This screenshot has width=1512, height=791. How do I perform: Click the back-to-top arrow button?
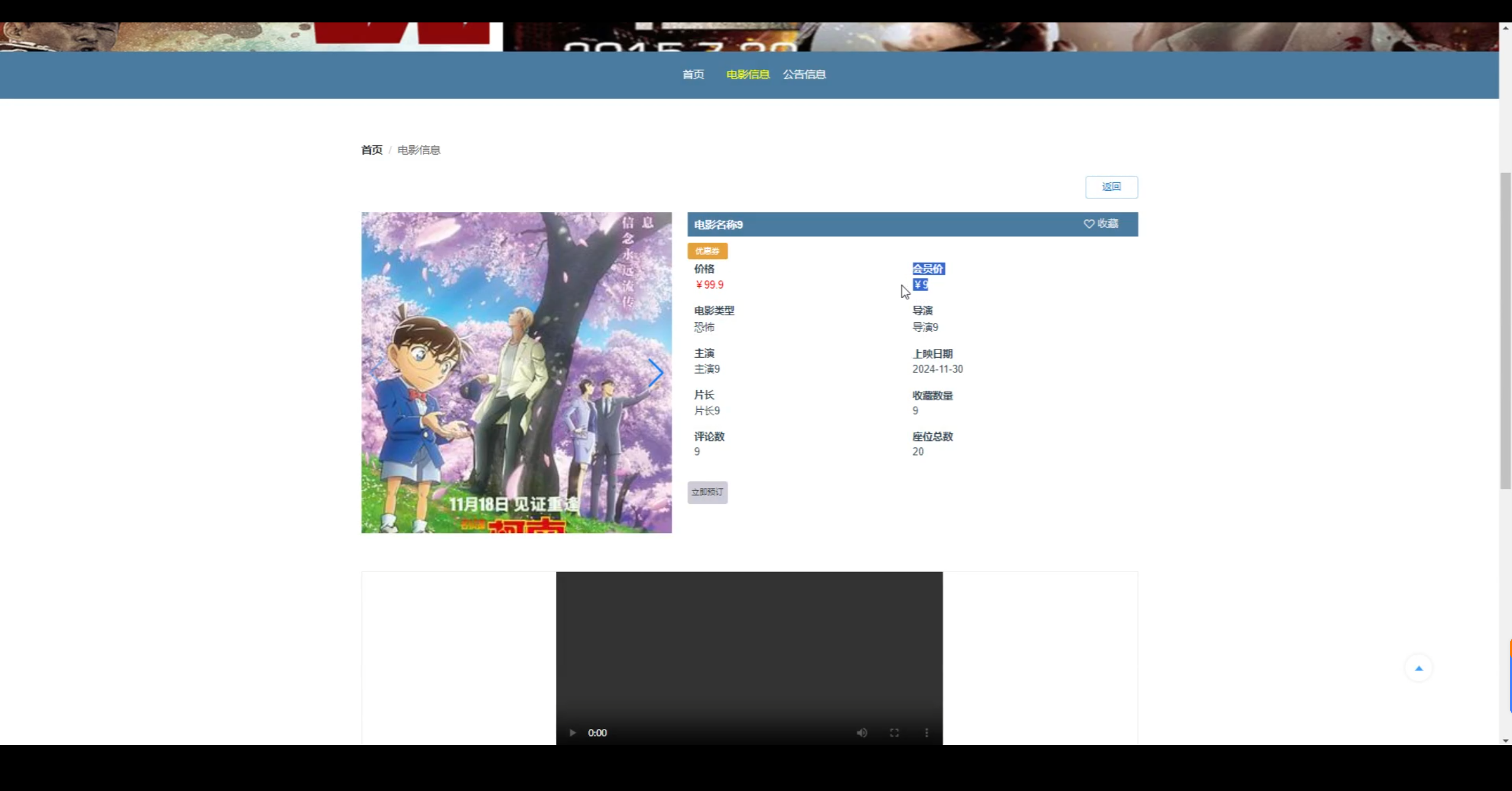pos(1419,668)
